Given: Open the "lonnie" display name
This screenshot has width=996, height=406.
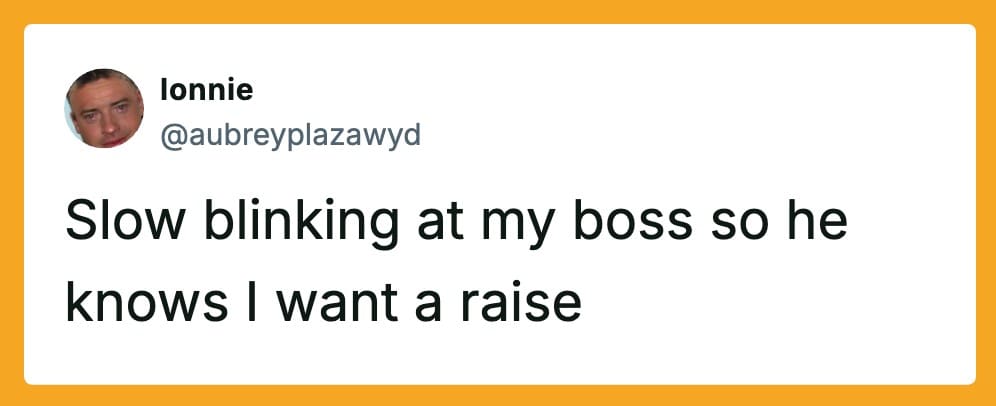Looking at the screenshot, I should pyautogui.click(x=206, y=91).
